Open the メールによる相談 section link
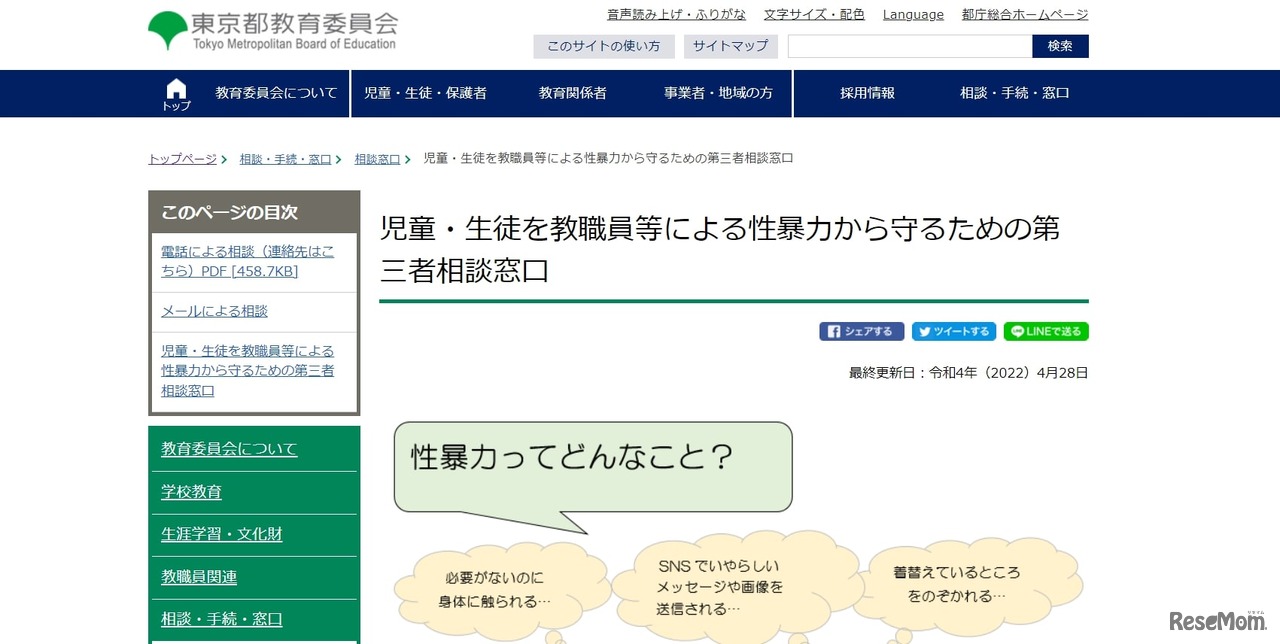The width and height of the screenshot is (1280, 644). point(216,310)
